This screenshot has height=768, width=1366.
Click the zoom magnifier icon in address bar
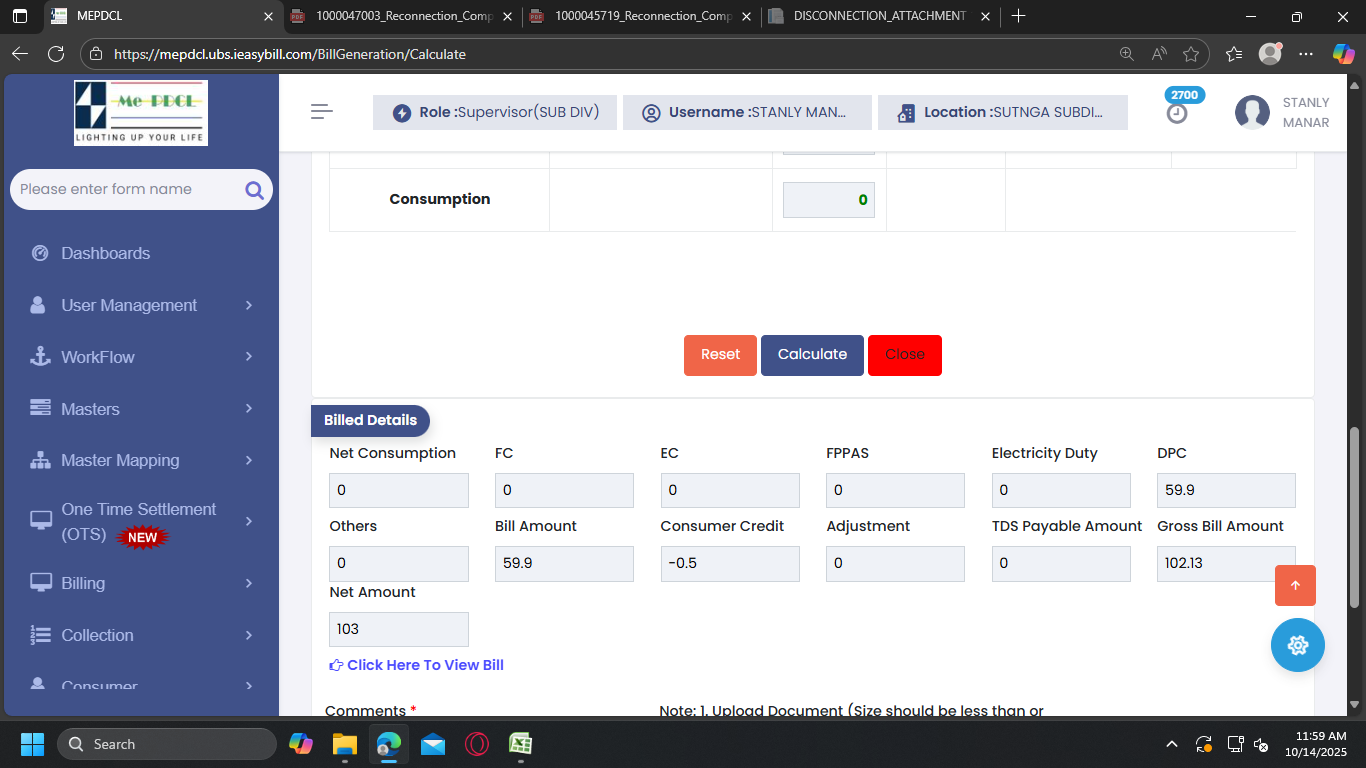1127,54
